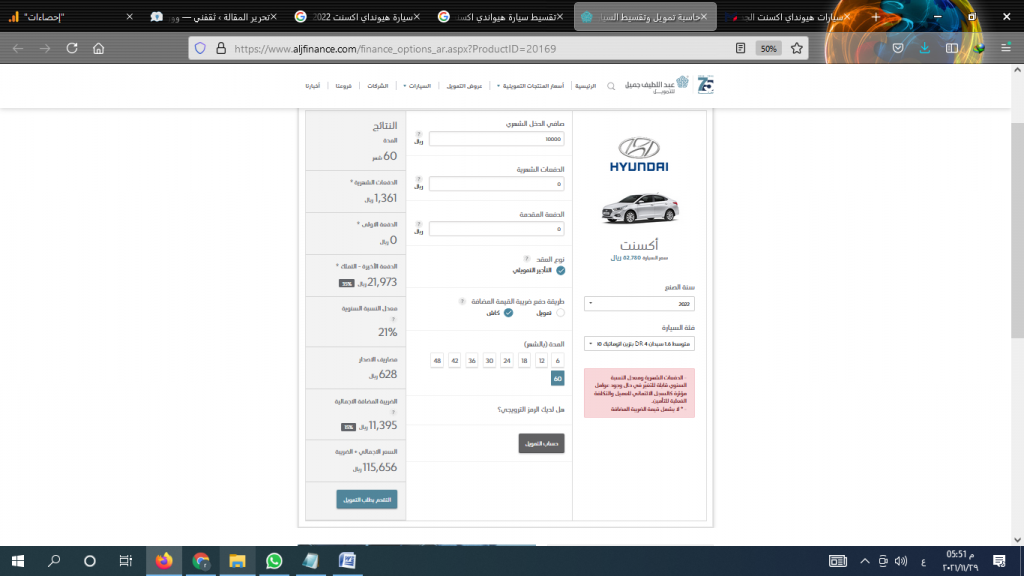Click التقدم بطلب التمويل apply button

(x=366, y=500)
